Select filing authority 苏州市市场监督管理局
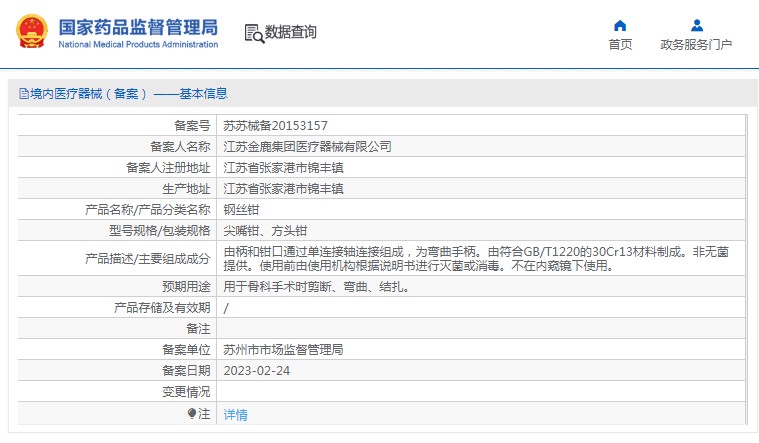The image size is (759, 443). pos(283,350)
